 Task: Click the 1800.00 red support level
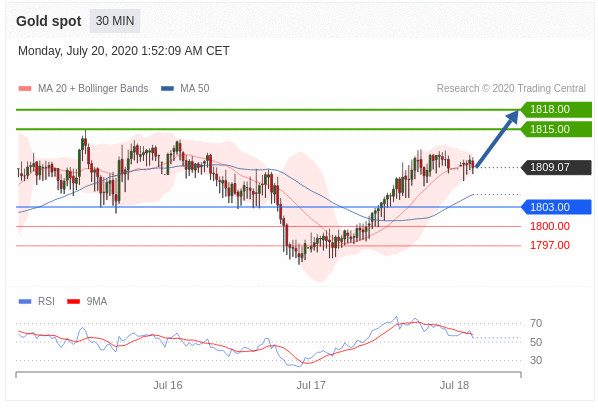[x=550, y=226]
